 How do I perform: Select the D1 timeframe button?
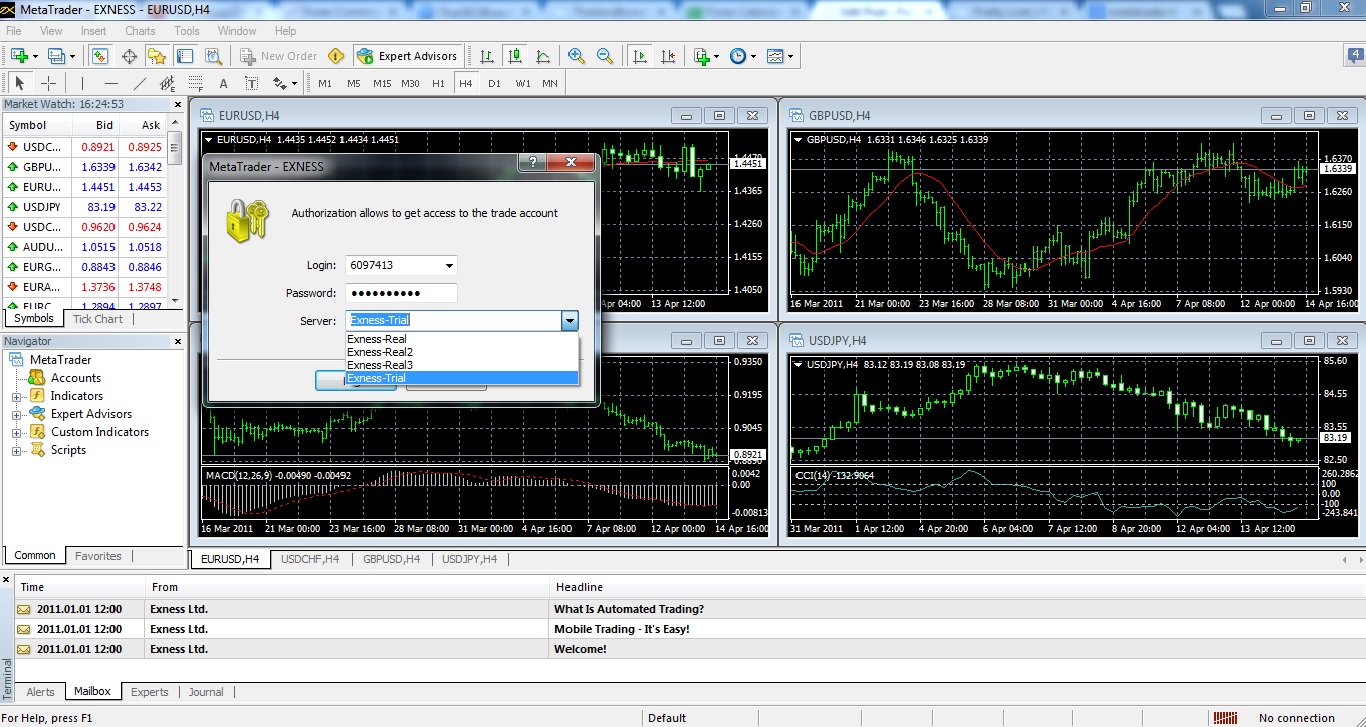[x=494, y=83]
